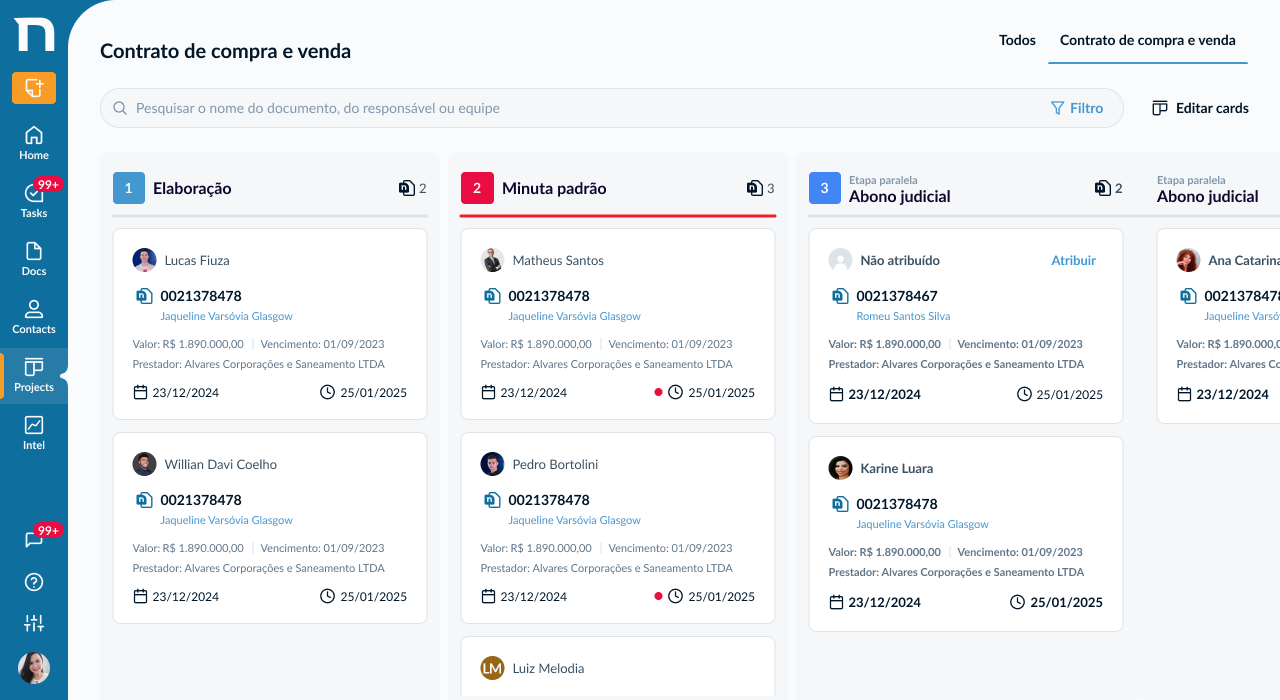Image resolution: width=1280 pixels, height=700 pixels.
Task: Click the 99+ badge on Tasks
Action: coord(48,184)
